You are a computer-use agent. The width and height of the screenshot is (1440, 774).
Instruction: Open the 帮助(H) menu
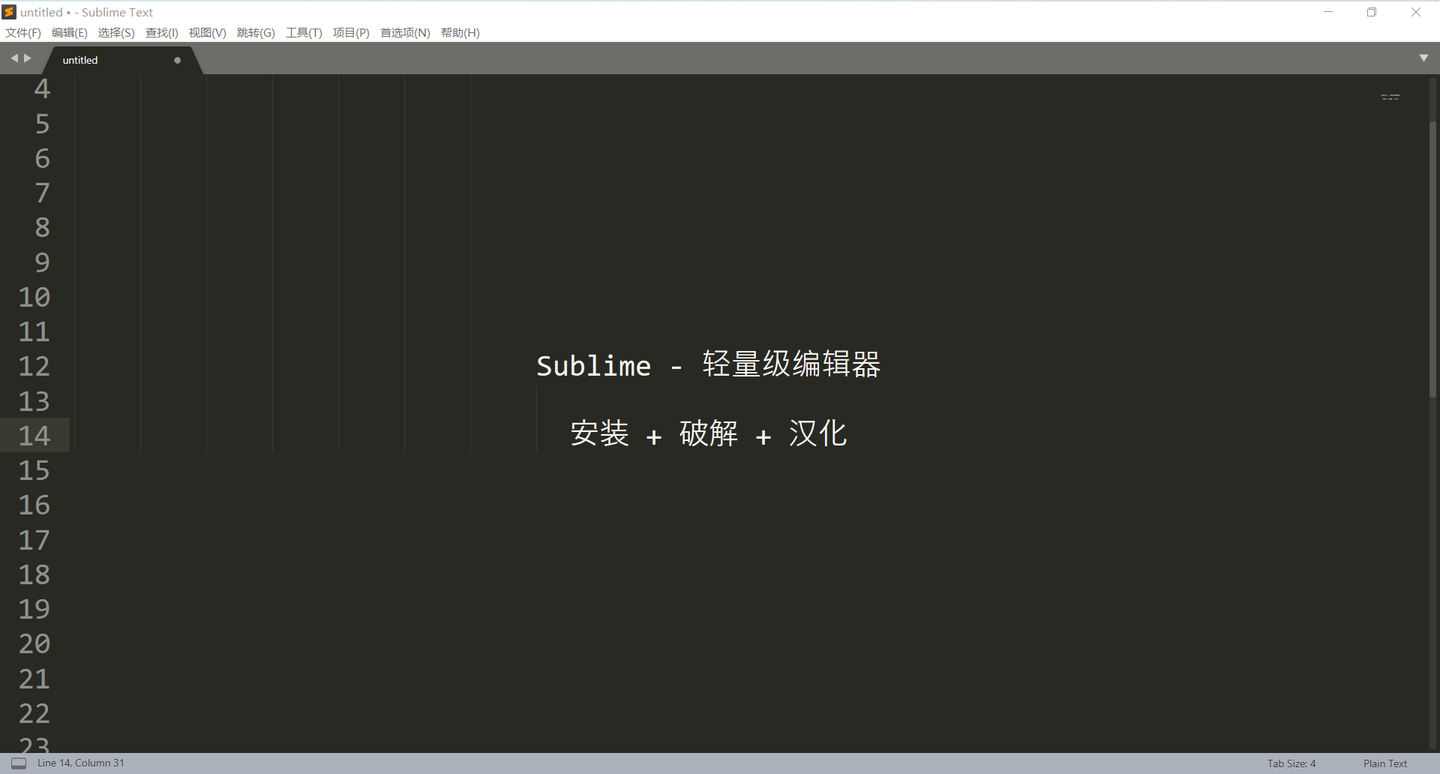point(460,33)
